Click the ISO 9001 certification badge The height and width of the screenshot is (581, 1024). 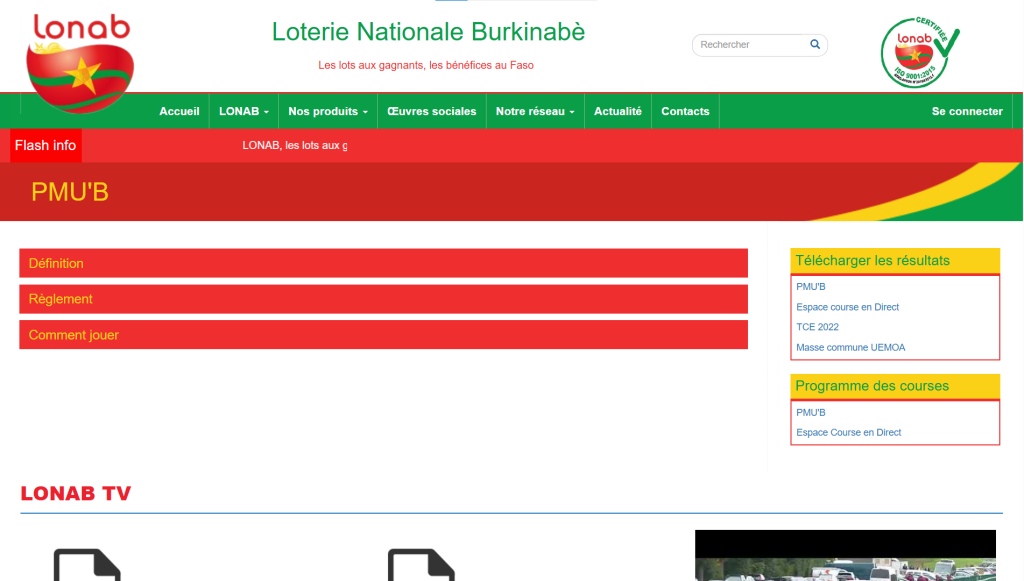[920, 52]
